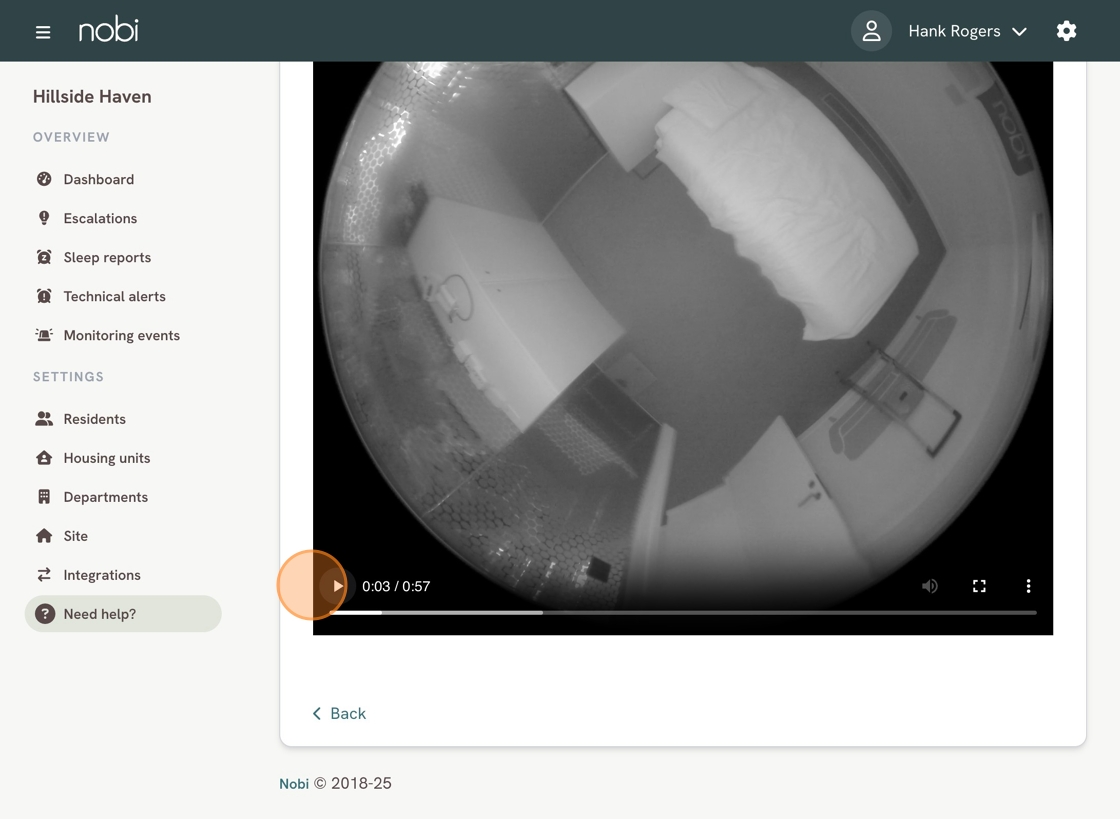Open the hamburger navigation menu
This screenshot has height=819, width=1120.
[x=43, y=32]
